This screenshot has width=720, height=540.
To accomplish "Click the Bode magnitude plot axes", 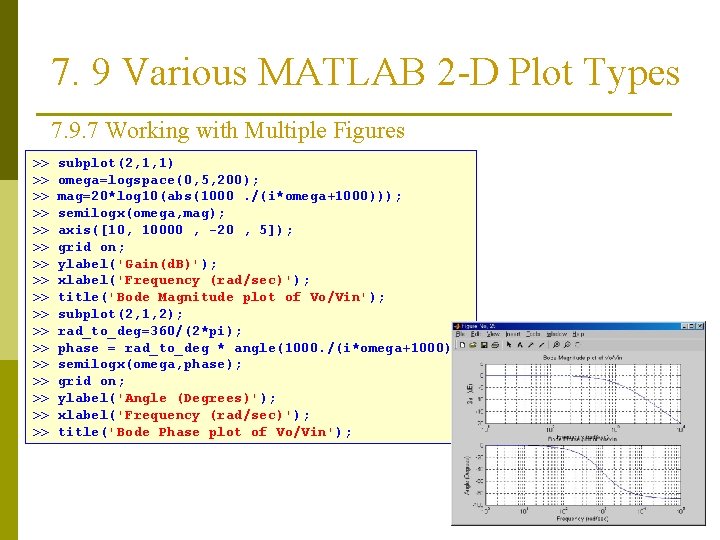I will click(x=583, y=394).
